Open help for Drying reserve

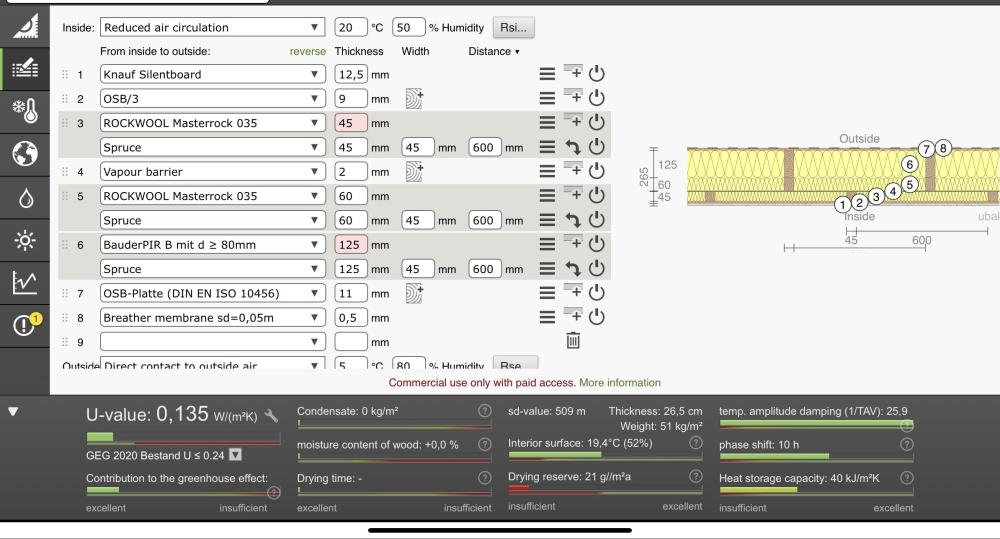click(696, 476)
